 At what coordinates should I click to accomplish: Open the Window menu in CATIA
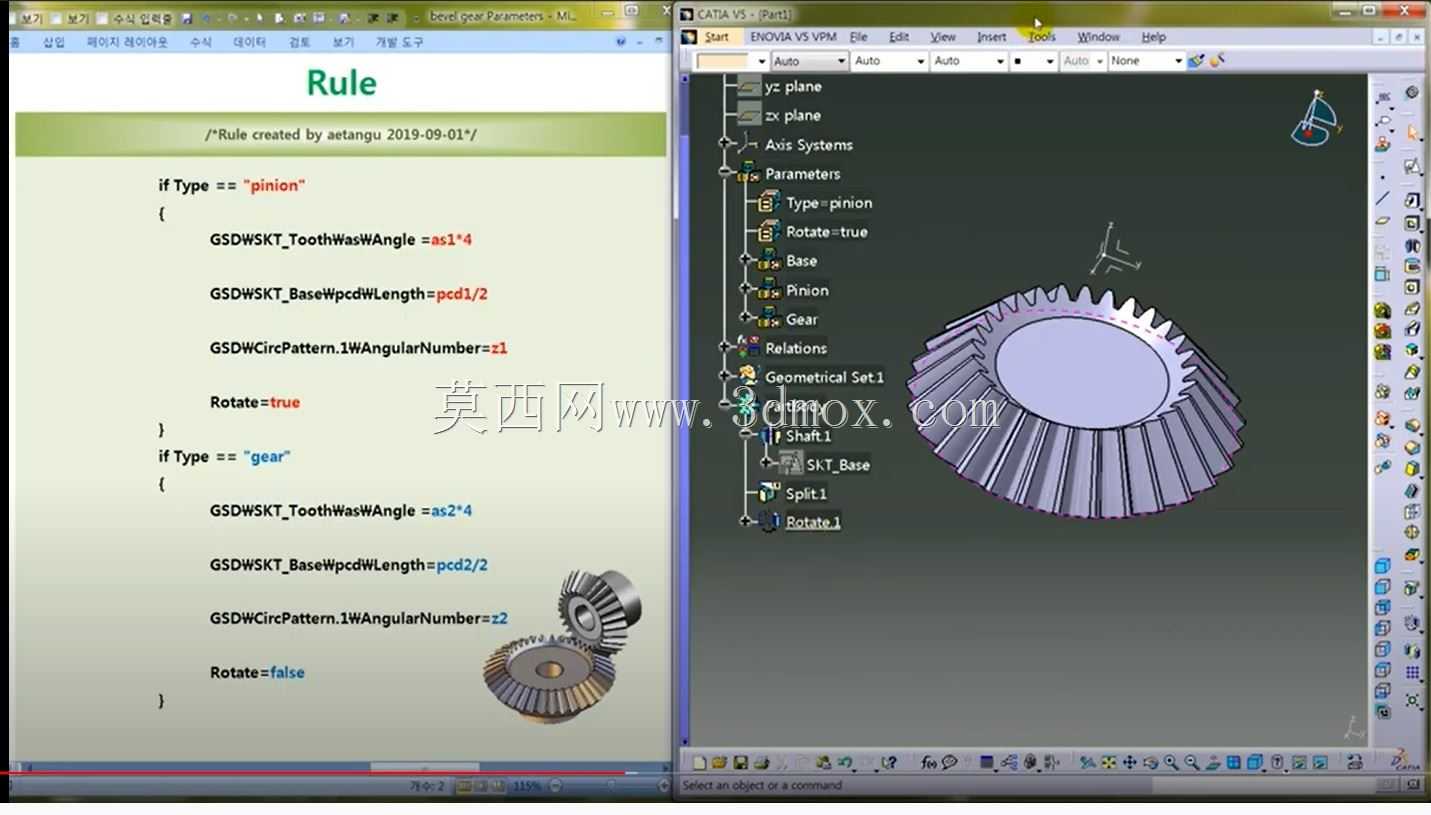pos(1098,37)
